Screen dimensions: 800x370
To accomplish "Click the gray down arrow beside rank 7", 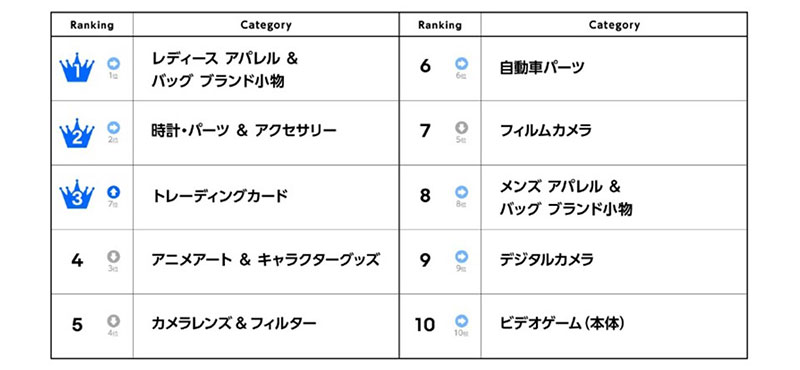I will tap(462, 128).
